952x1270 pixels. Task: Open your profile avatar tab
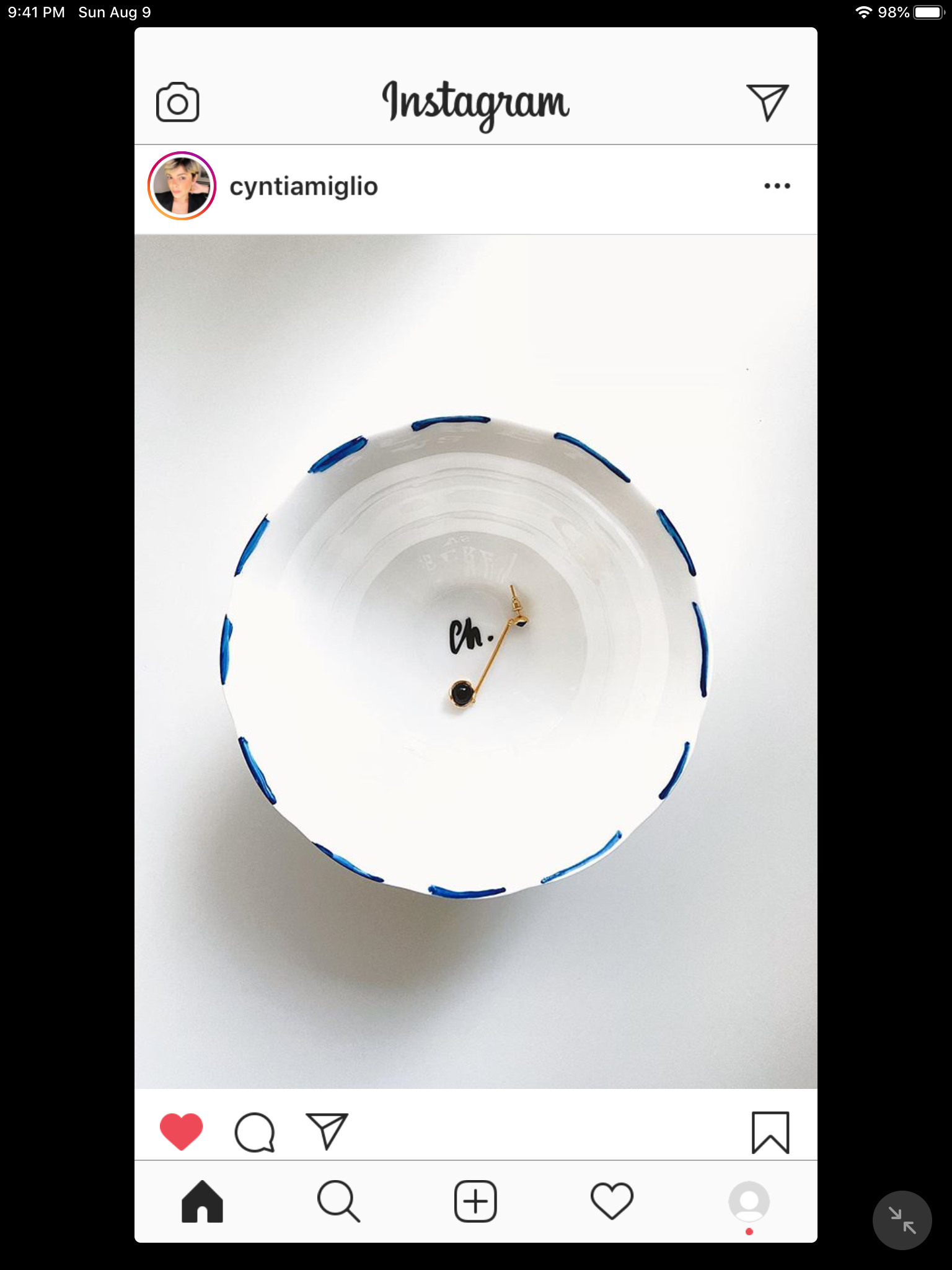[x=749, y=1202]
